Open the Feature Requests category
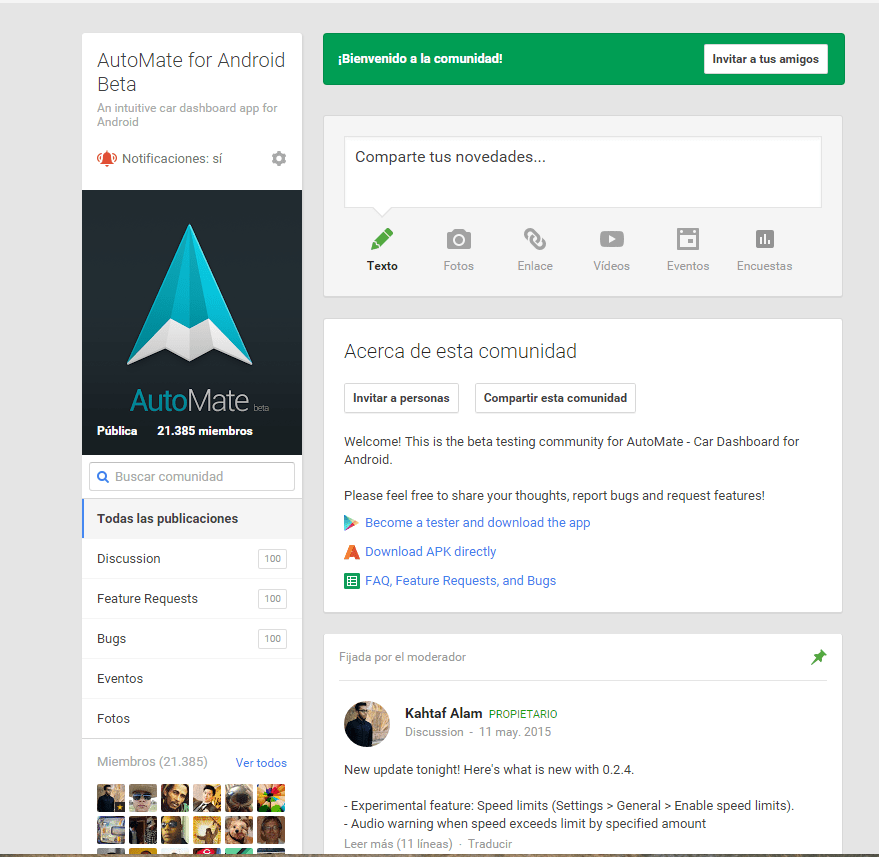879x857 pixels. coord(192,599)
